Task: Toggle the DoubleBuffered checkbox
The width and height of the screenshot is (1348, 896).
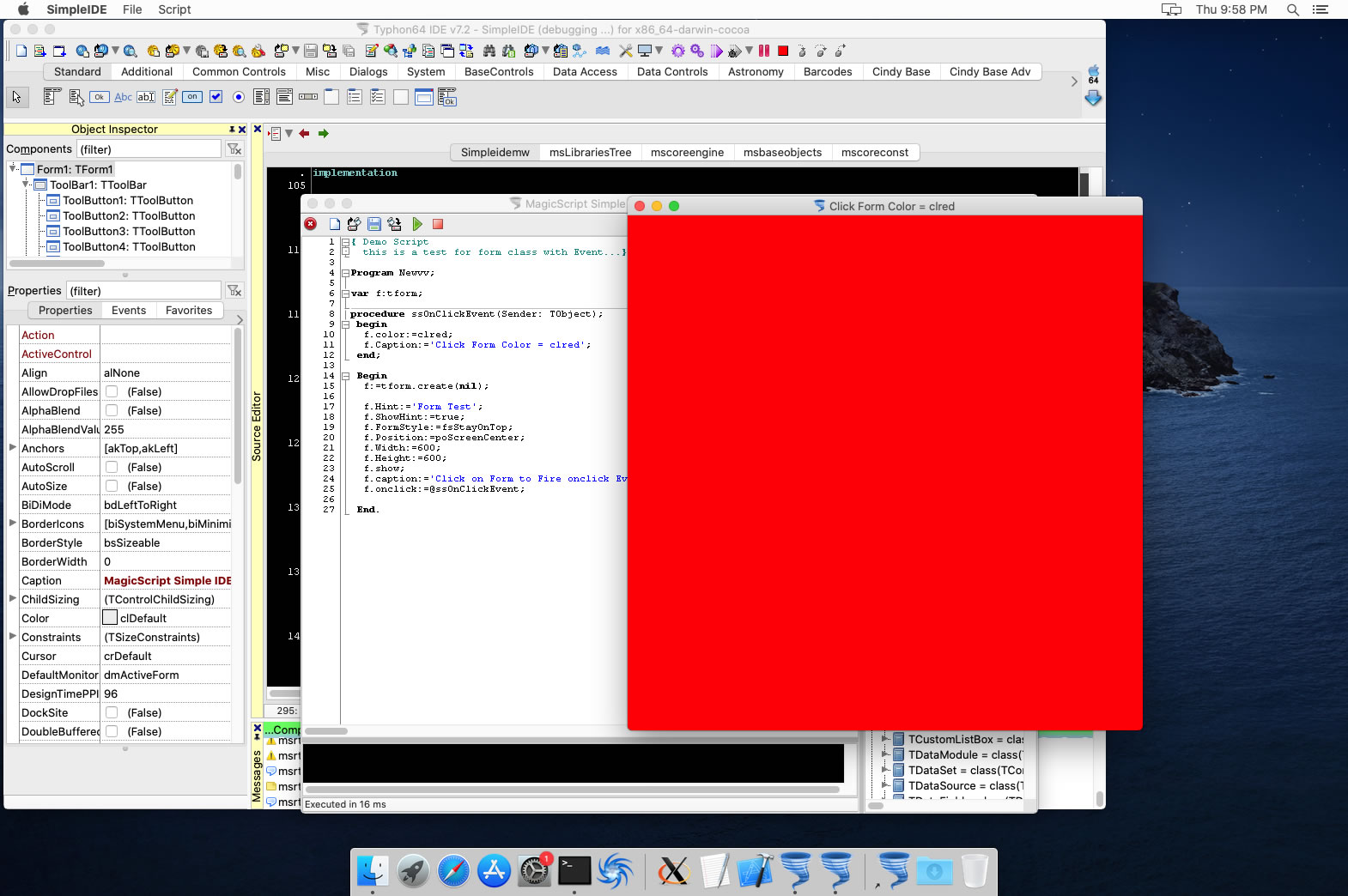Action: 112,731
